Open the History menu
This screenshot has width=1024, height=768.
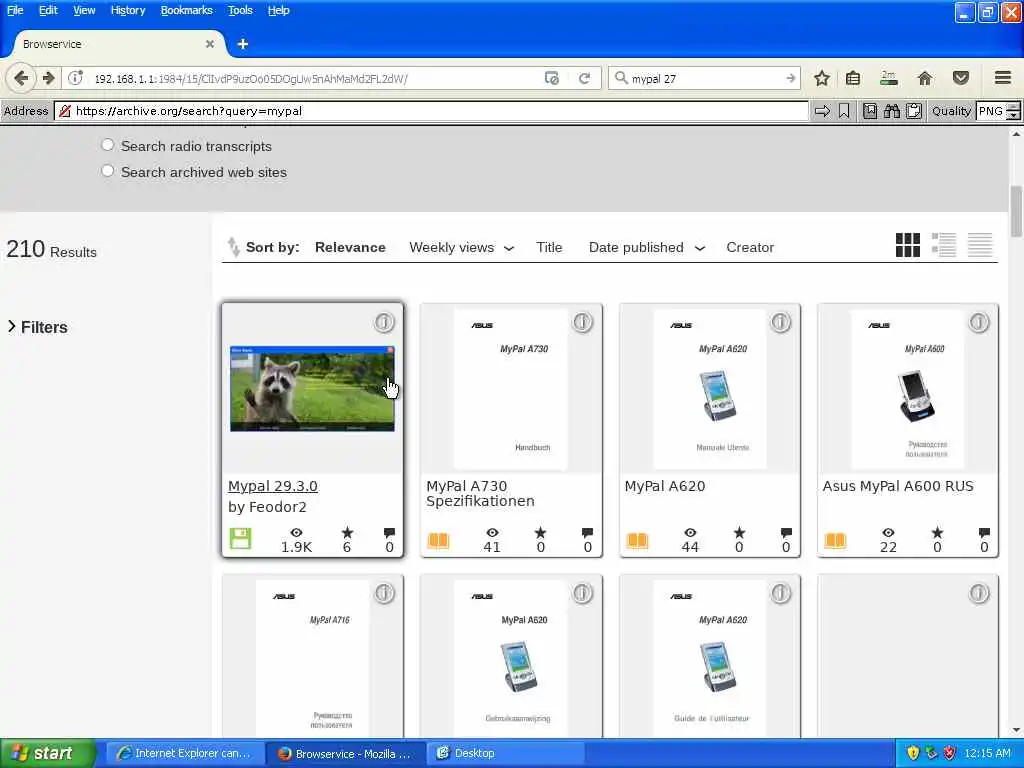click(127, 10)
